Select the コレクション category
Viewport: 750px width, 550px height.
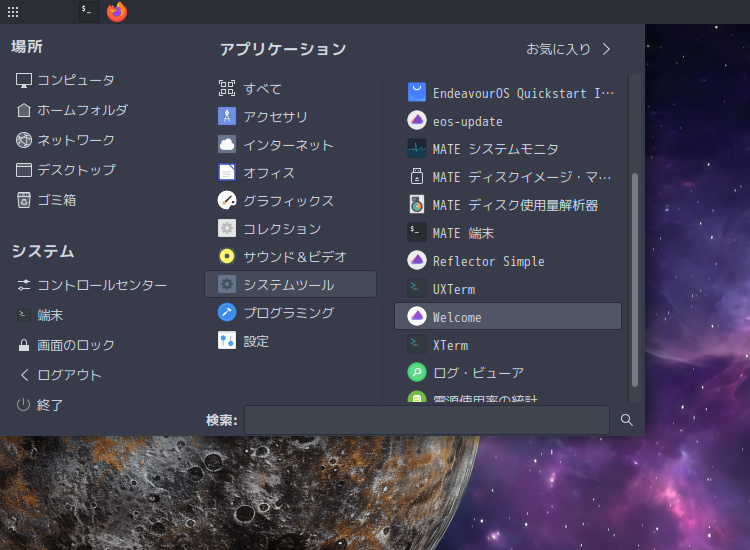(290, 229)
